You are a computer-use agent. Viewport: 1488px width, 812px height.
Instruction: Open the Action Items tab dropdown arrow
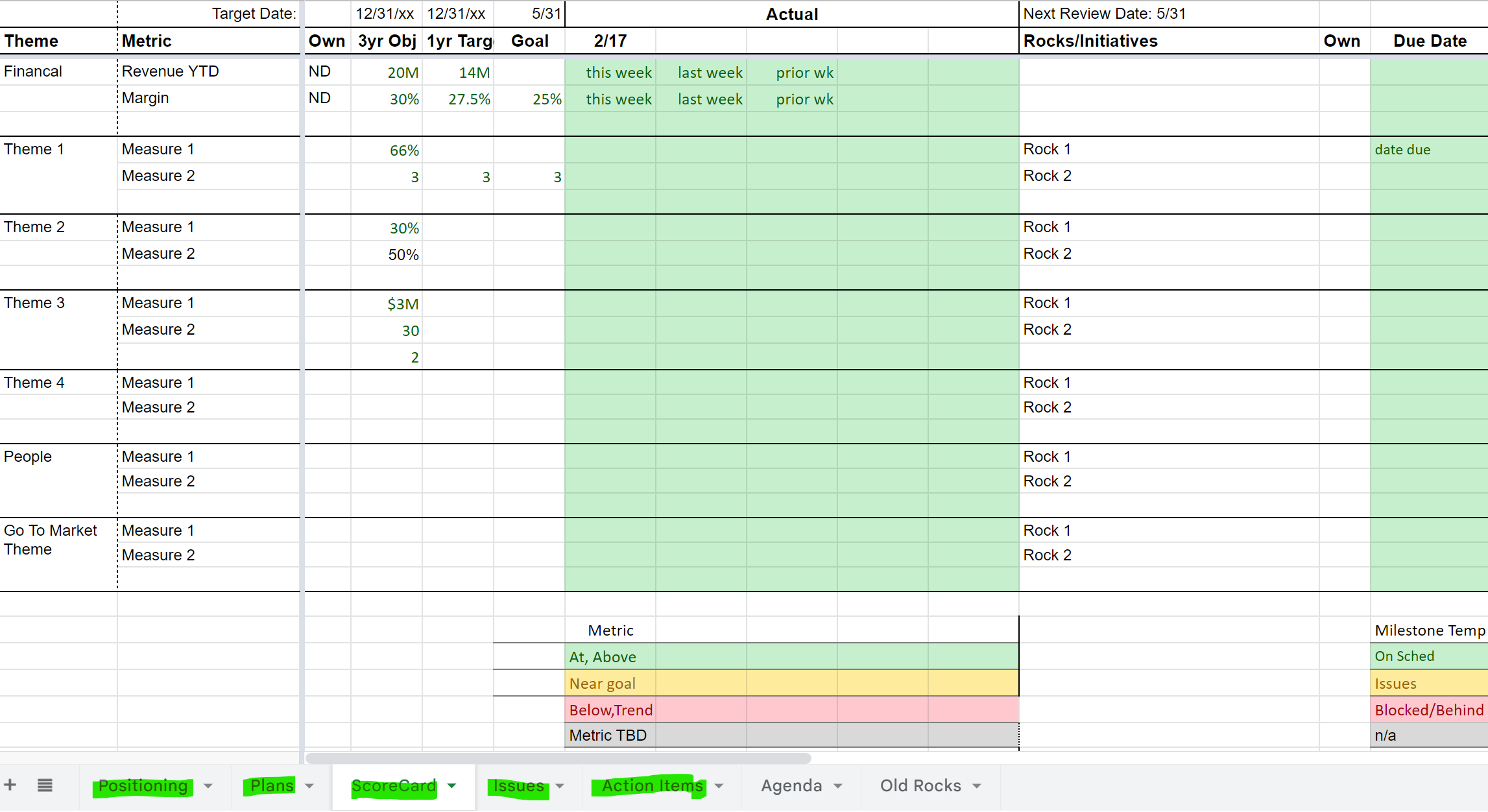pos(719,786)
